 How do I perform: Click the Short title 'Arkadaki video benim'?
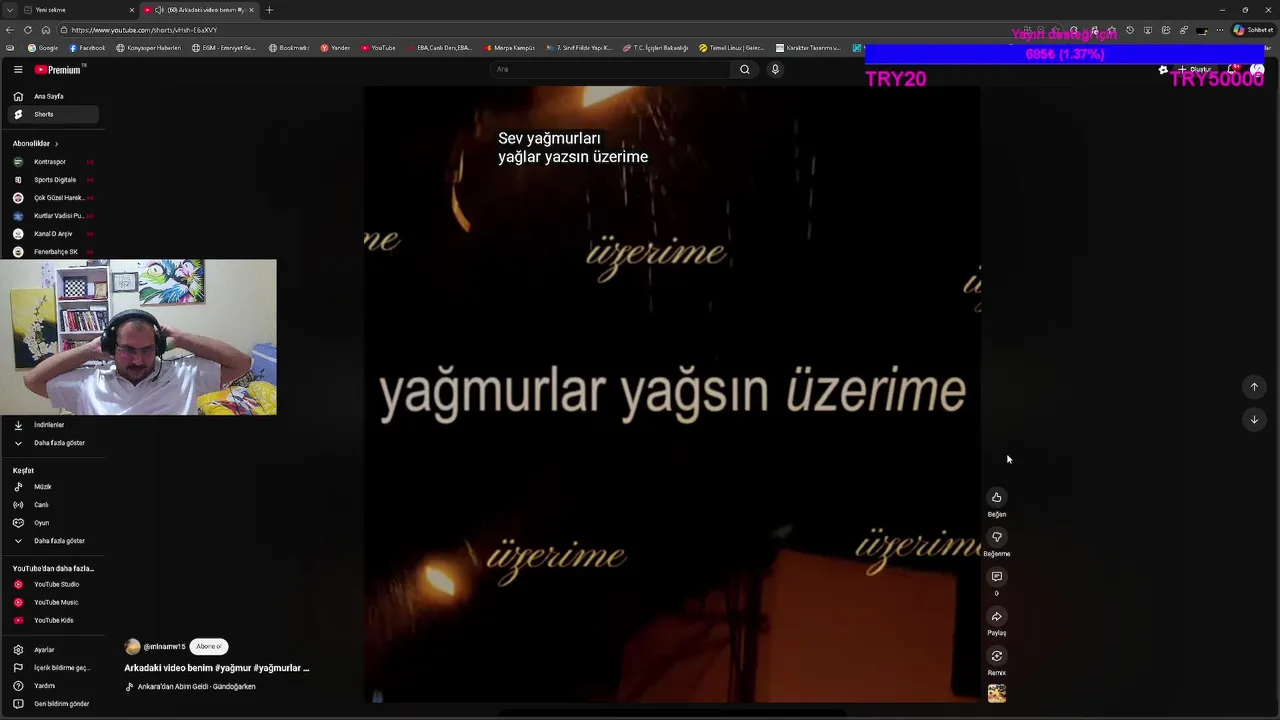point(217,668)
